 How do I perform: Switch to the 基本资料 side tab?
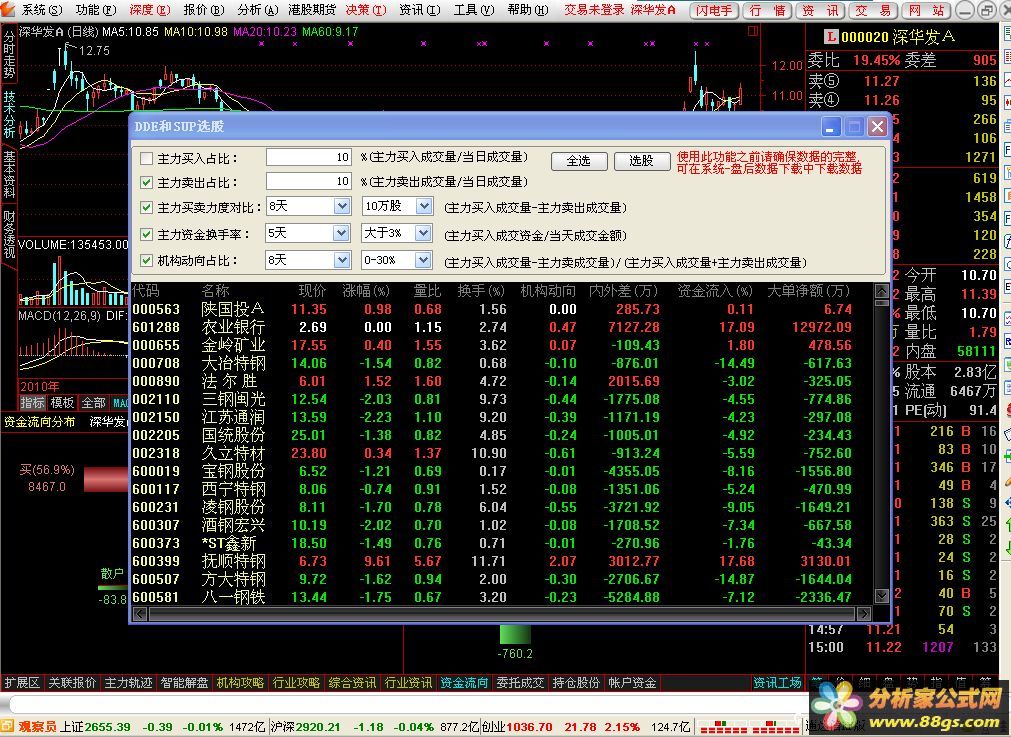coord(9,174)
